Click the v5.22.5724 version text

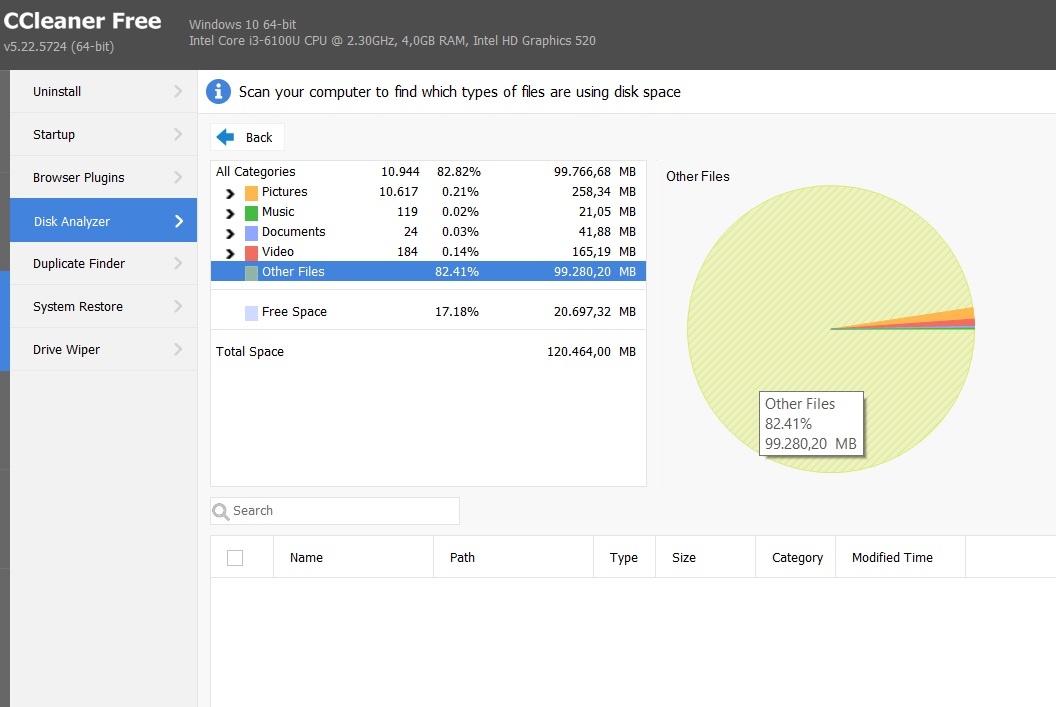pos(59,46)
